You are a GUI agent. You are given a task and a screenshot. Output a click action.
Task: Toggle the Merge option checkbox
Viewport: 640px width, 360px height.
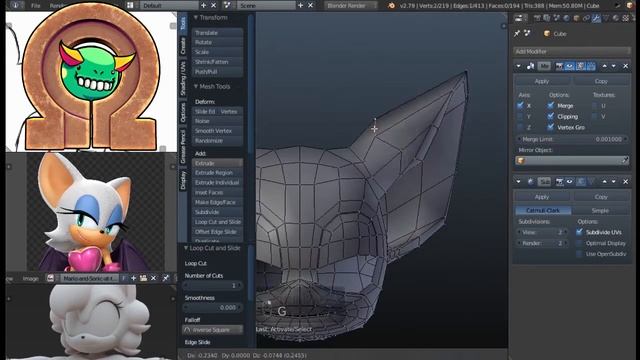(x=551, y=106)
